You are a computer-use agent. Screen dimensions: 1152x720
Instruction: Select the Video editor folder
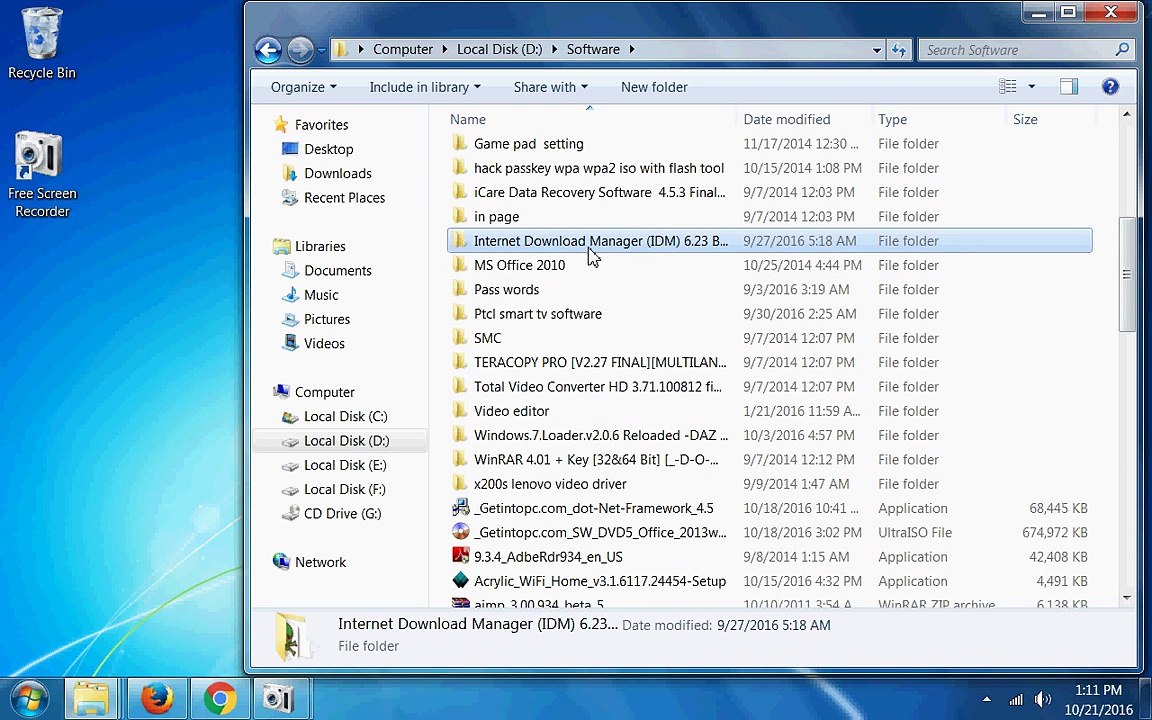(x=511, y=411)
